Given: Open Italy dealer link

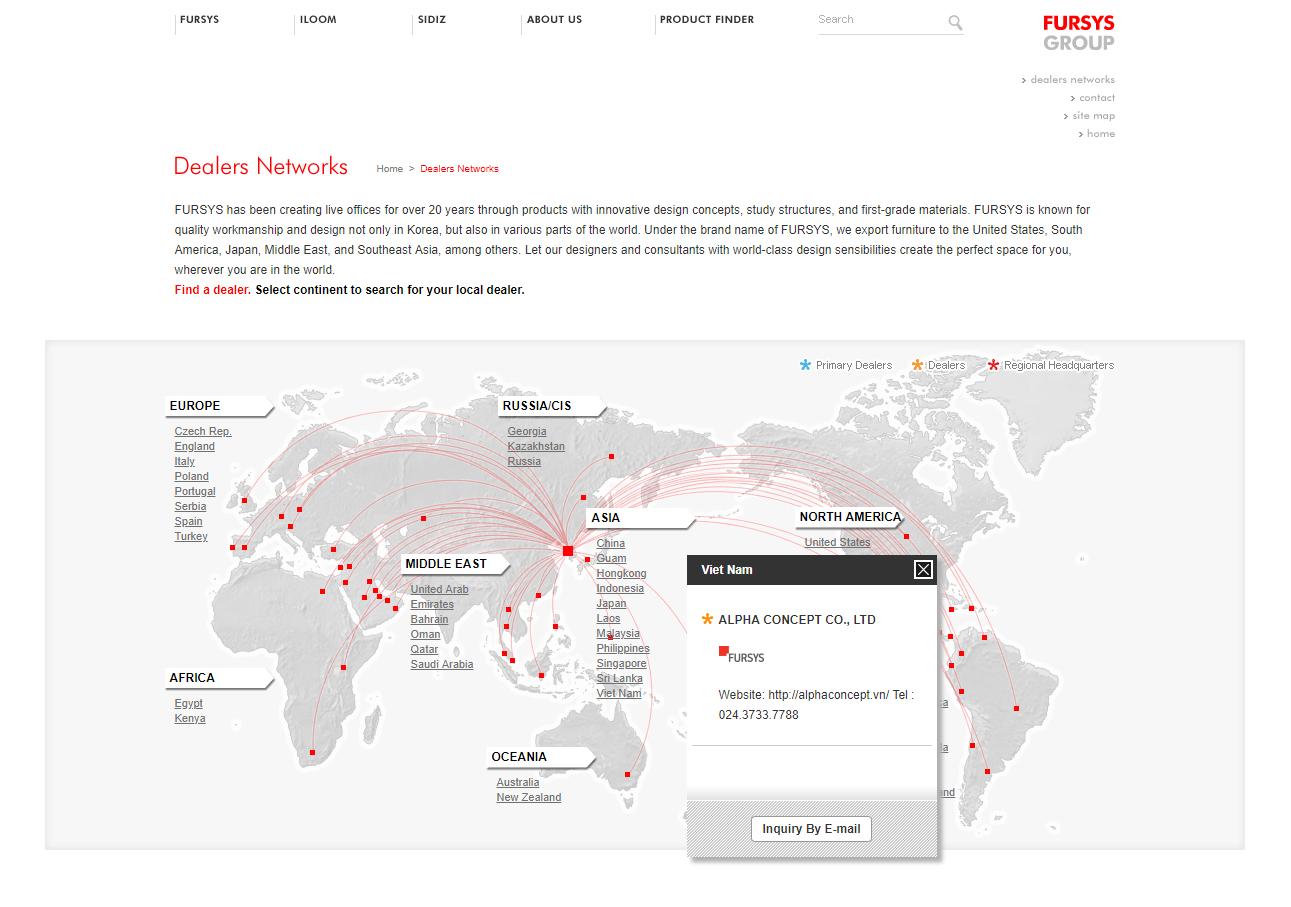Looking at the screenshot, I should point(184,462).
